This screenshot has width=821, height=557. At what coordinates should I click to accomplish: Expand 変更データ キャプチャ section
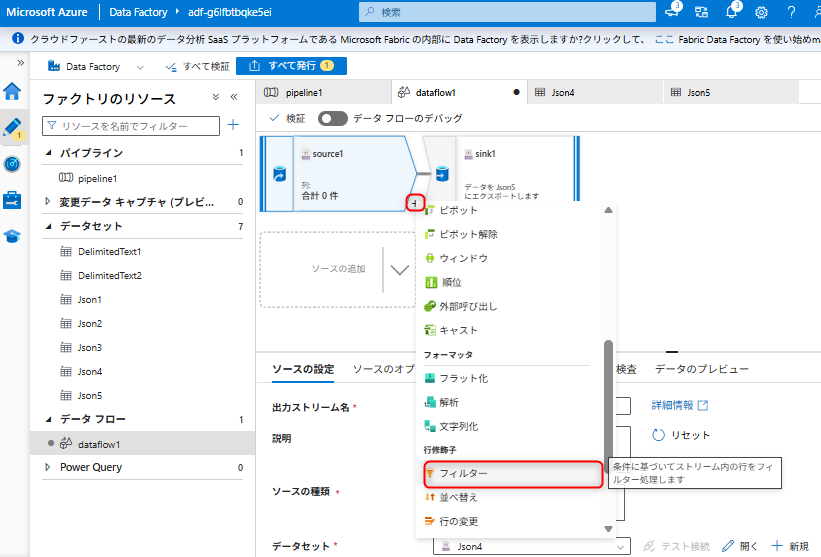[48, 202]
